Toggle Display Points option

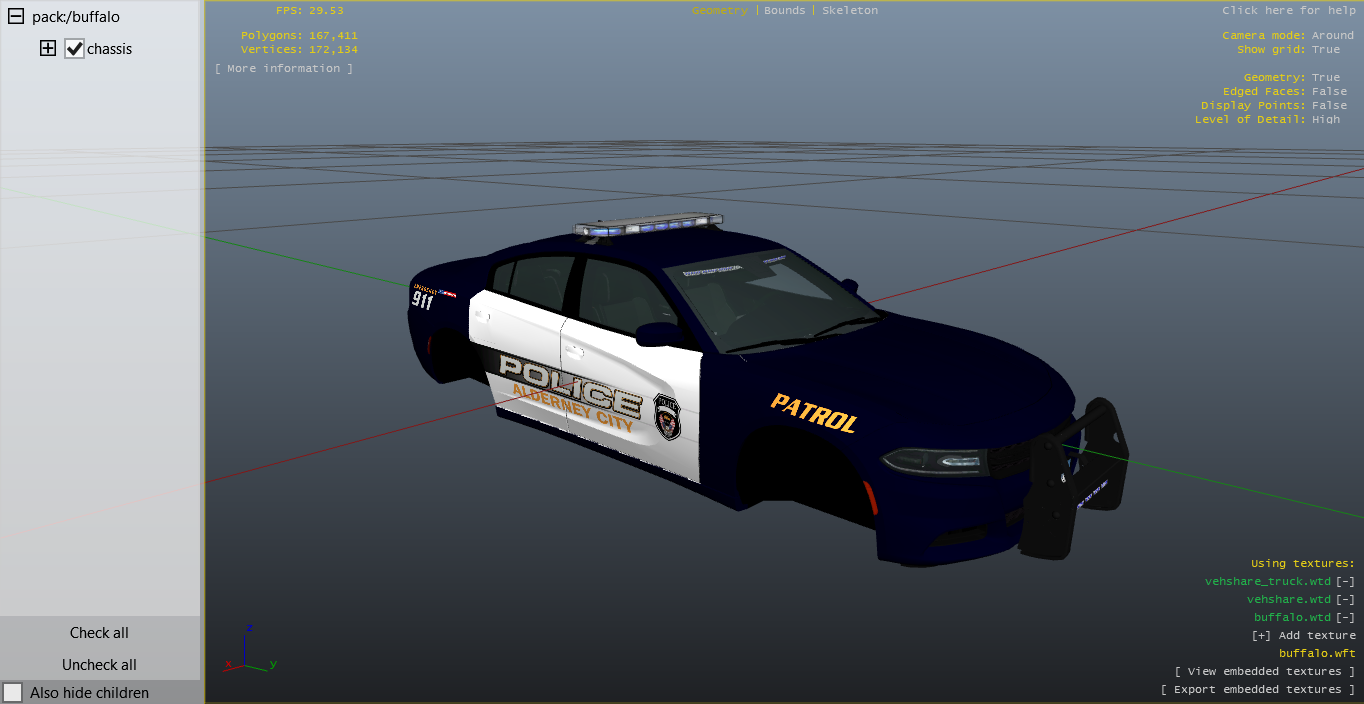[1329, 105]
